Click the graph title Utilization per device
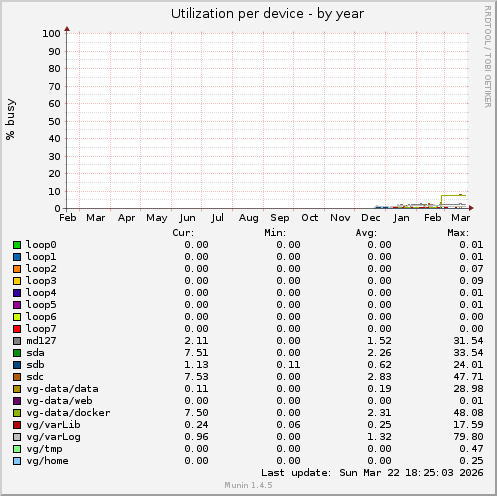This screenshot has height=496, width=497. point(267,14)
